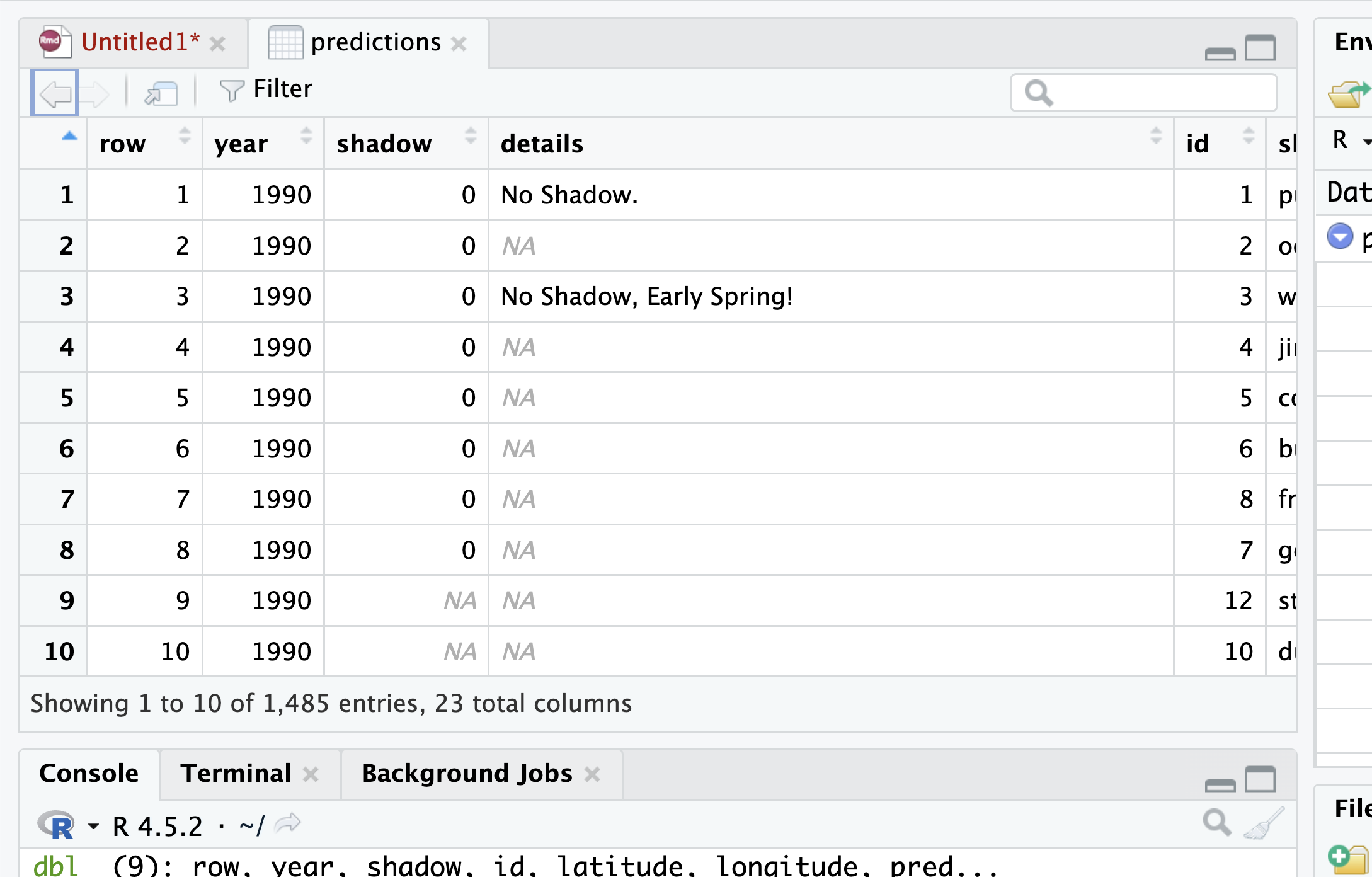Search console output with the magnifier icon
Viewport: 1372px width, 877px height.
(1217, 823)
